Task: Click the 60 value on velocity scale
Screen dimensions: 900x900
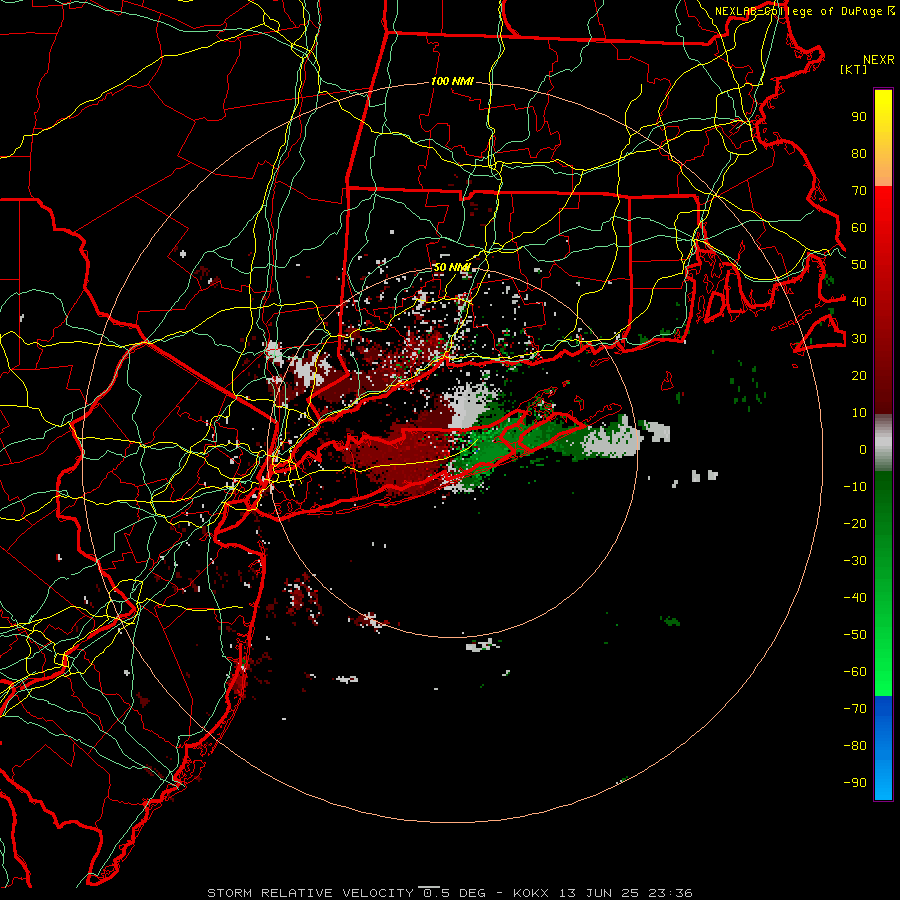Action: point(859,228)
